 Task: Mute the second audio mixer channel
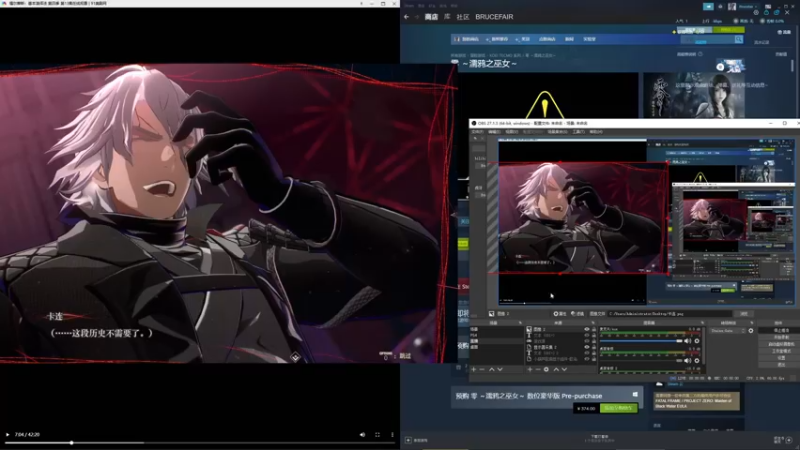(687, 361)
